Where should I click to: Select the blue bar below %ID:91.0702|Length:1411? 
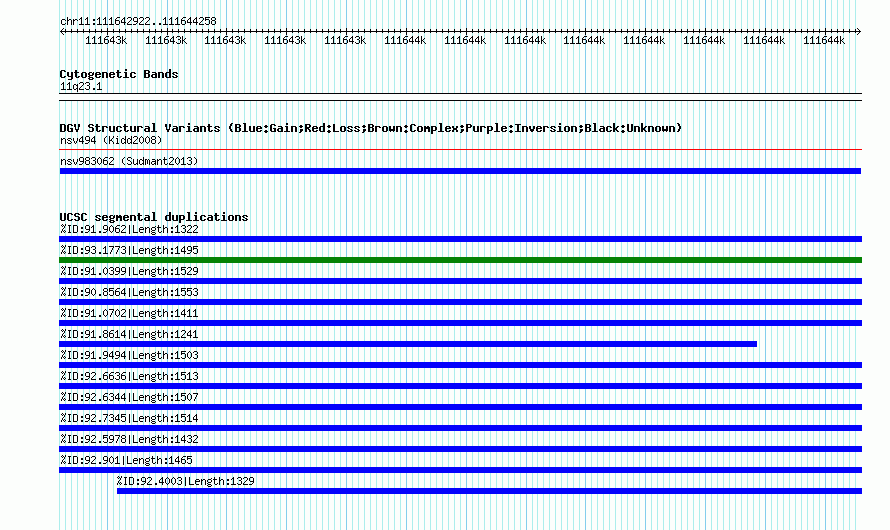tap(460, 323)
